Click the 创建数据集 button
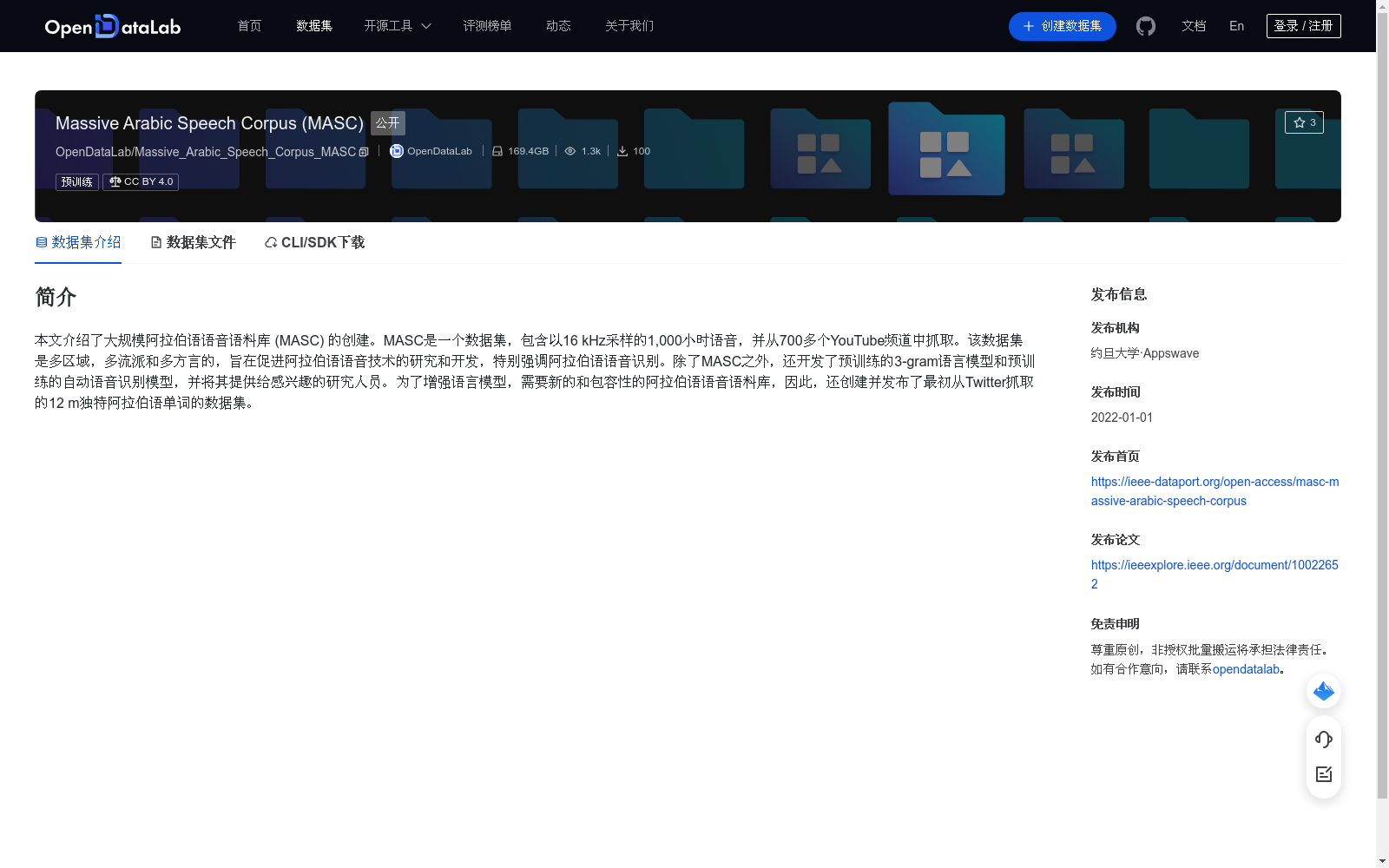The width and height of the screenshot is (1389, 868). [x=1061, y=26]
